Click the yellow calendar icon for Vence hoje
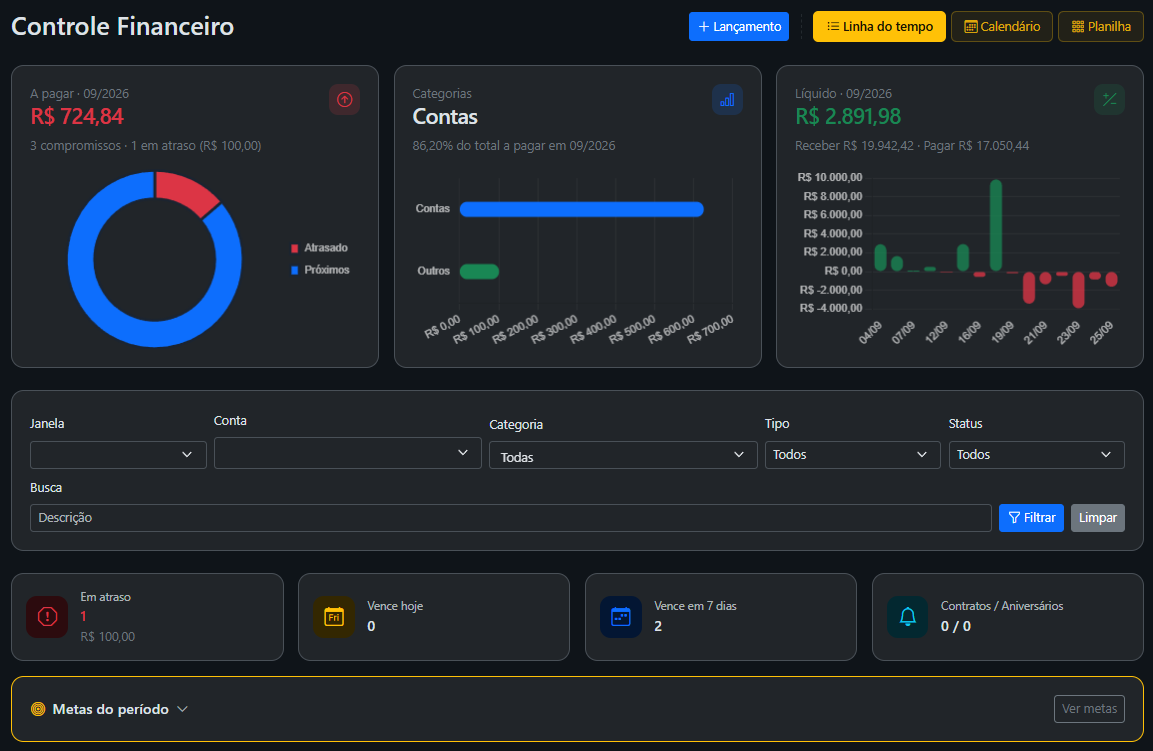1153x751 pixels. coord(334,616)
